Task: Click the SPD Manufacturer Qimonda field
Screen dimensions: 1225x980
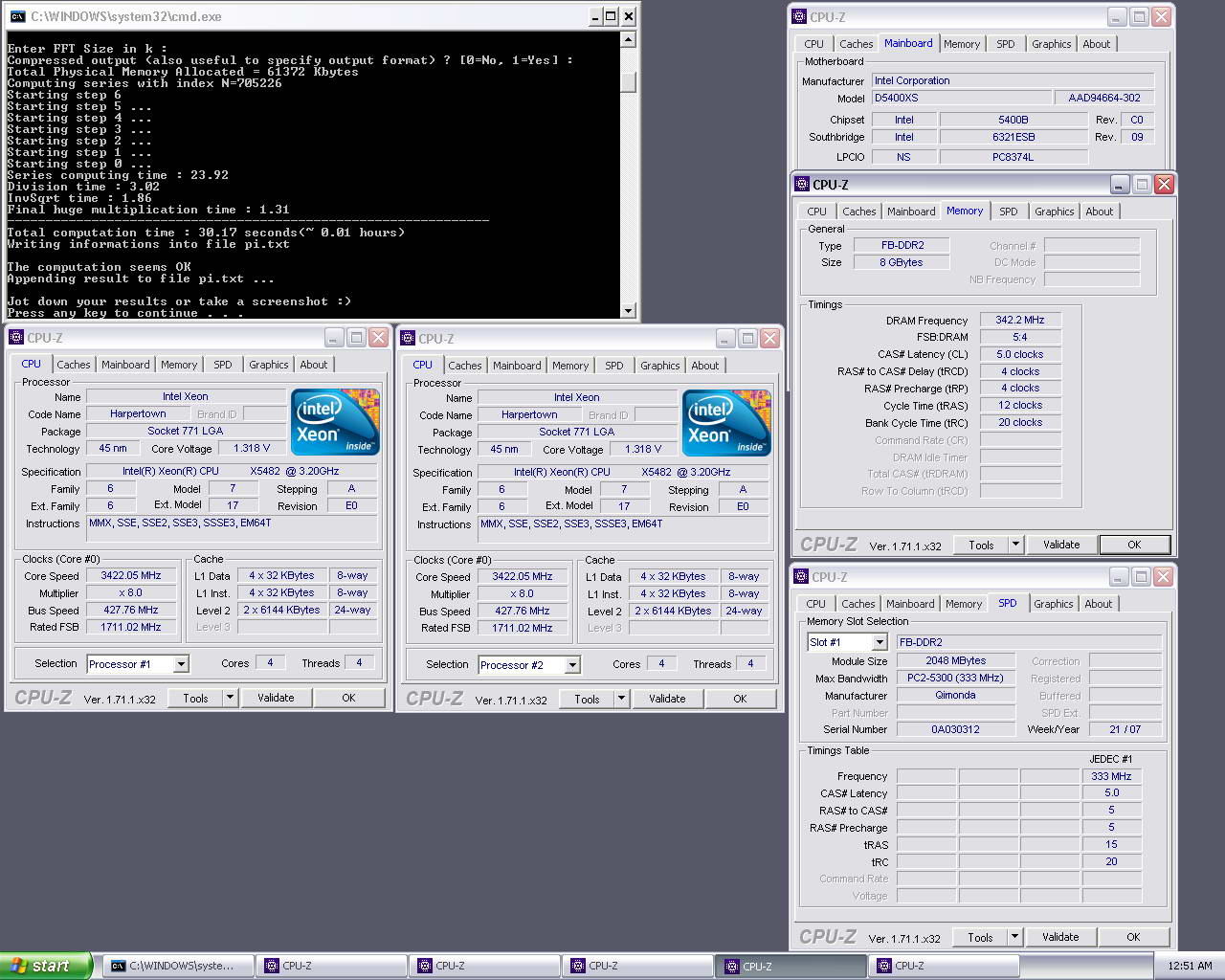Action: click(x=956, y=695)
